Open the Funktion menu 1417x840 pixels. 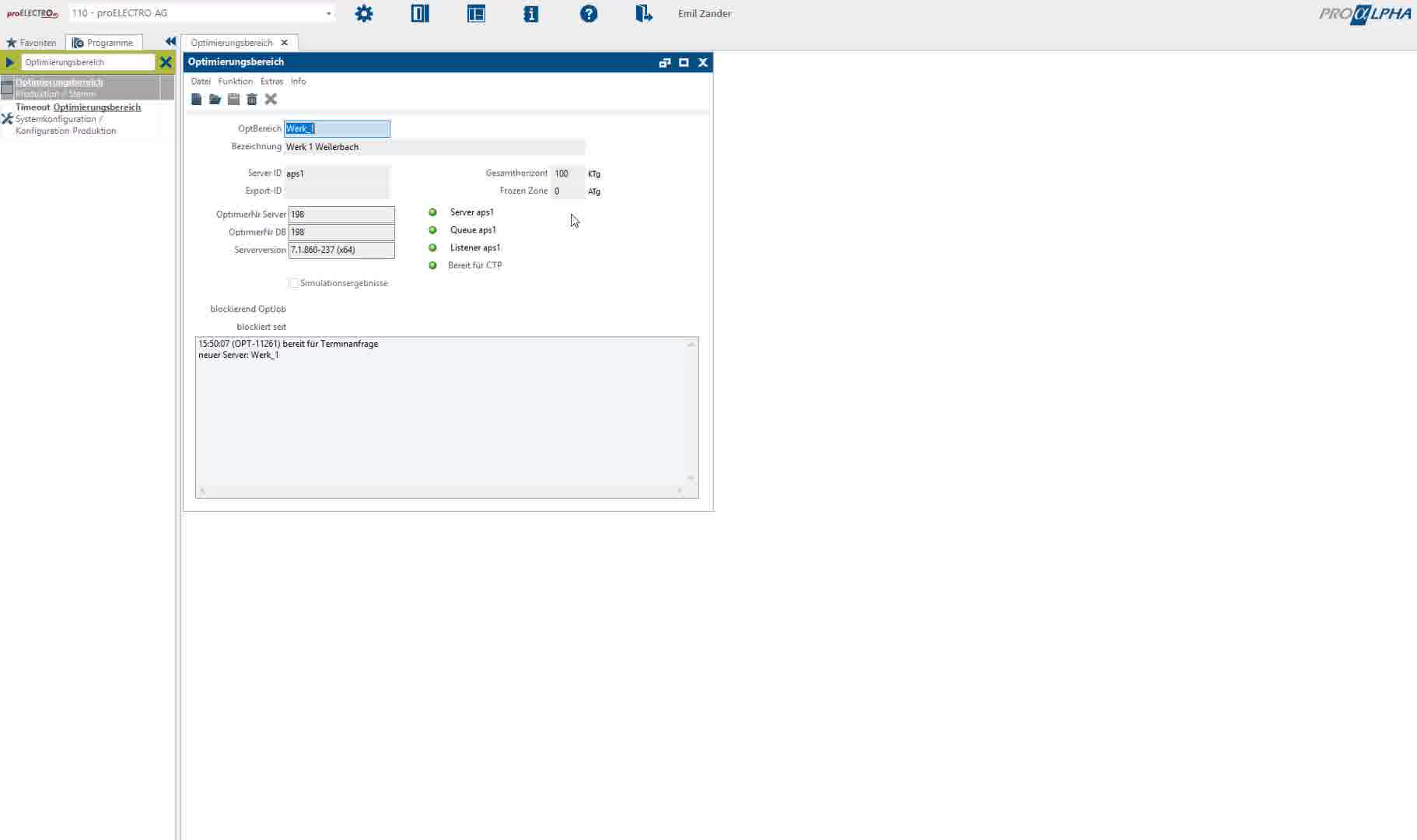tap(235, 81)
